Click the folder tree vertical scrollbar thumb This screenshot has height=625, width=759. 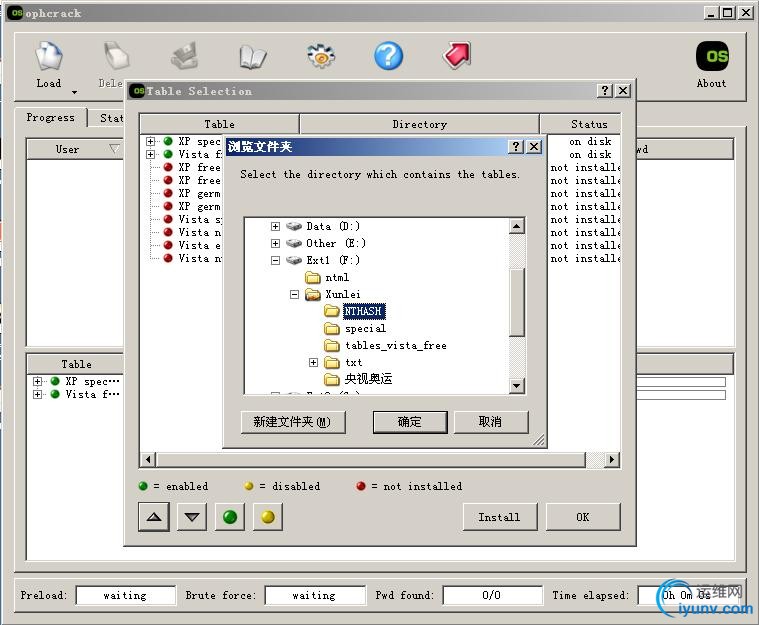point(516,302)
